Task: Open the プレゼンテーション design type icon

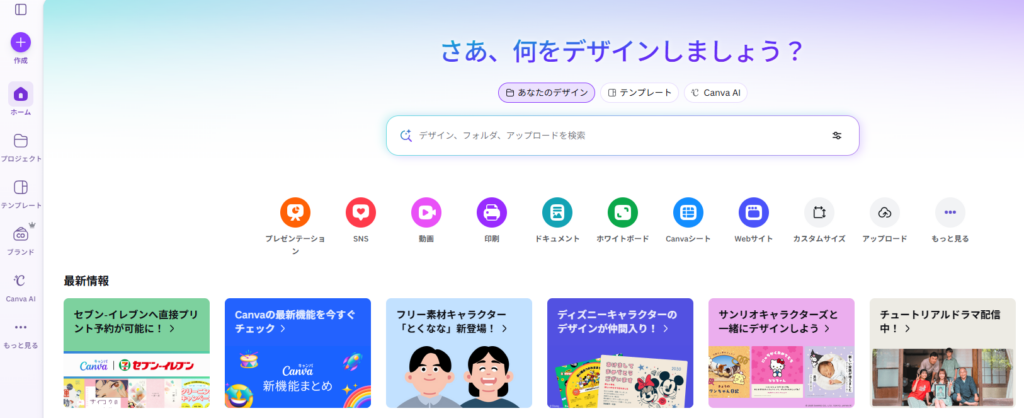Action: [295, 212]
